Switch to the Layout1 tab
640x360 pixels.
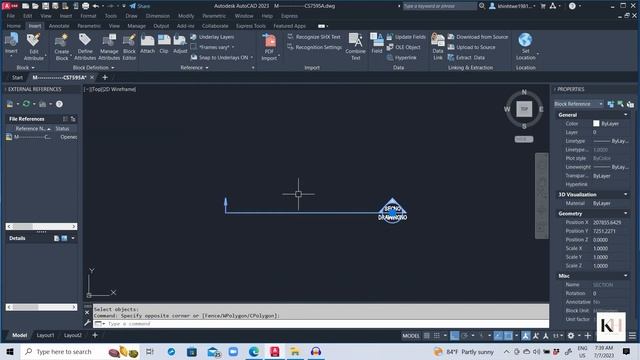pyautogui.click(x=45, y=335)
